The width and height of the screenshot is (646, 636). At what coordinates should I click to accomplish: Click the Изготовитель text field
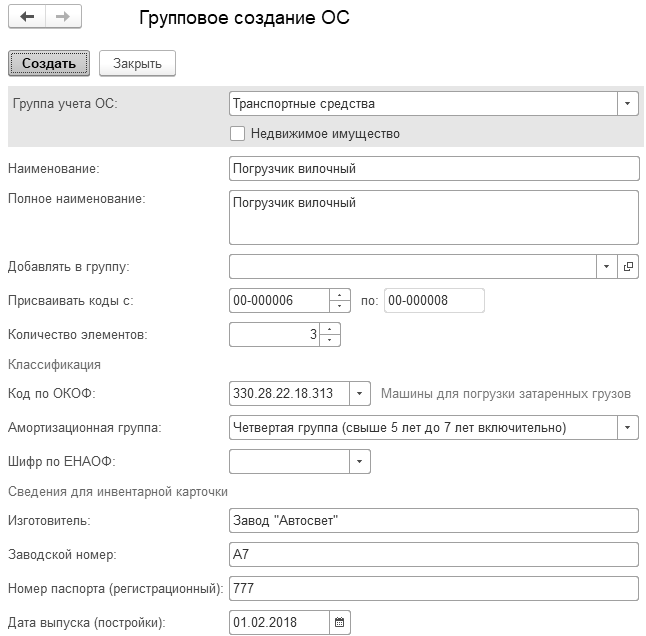pyautogui.click(x=433, y=520)
